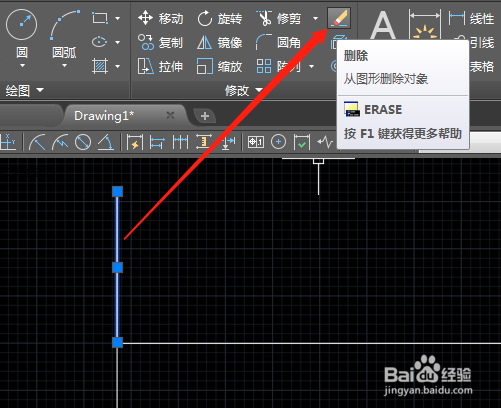Click the Erase (删除) eraser icon

point(339,18)
